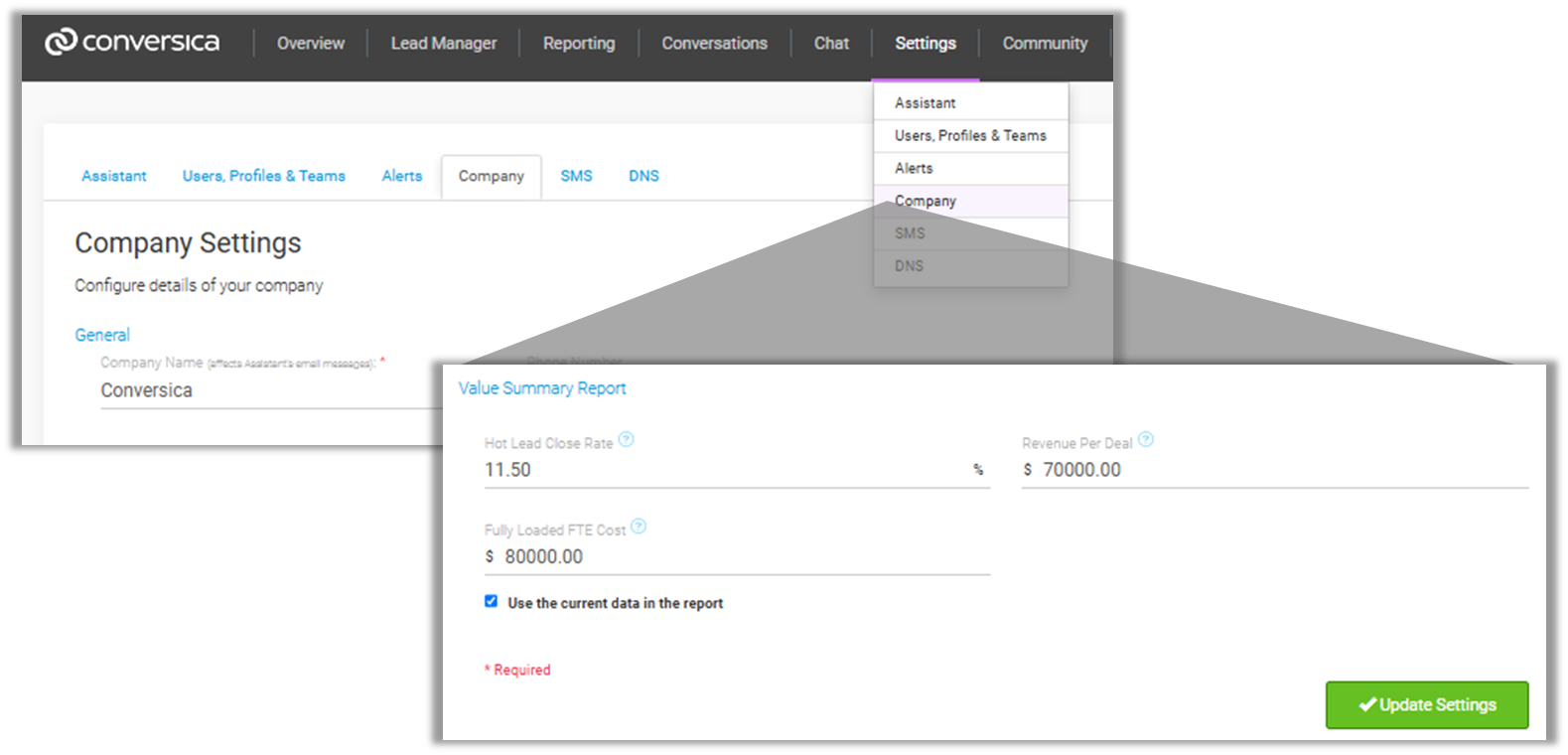Select Alerts in Settings dropdown menu
1568x755 pixels.
point(971,169)
